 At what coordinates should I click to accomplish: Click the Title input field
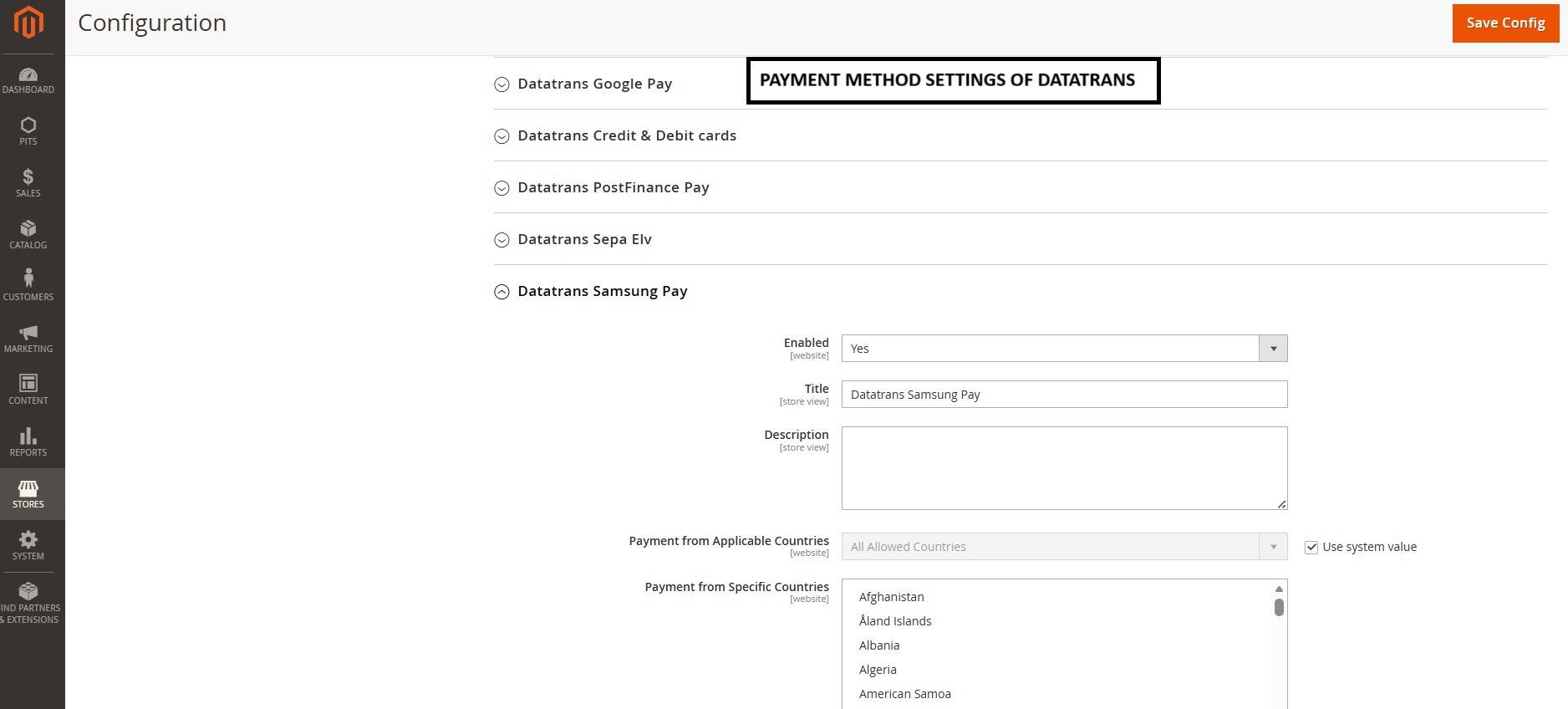(x=1064, y=395)
